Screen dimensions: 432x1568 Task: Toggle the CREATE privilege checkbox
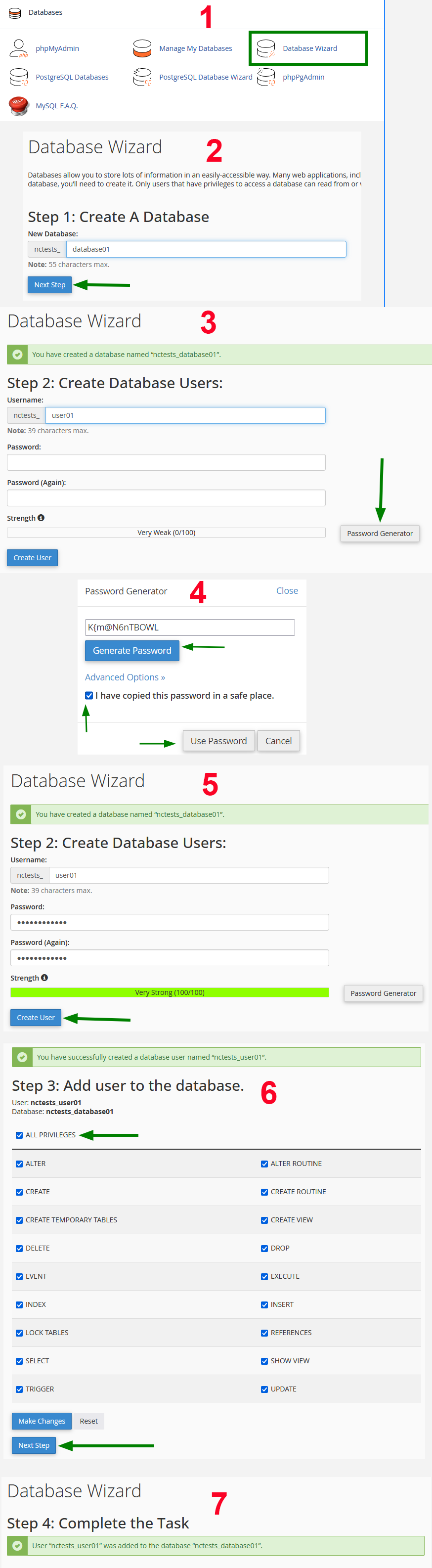pyautogui.click(x=19, y=1192)
